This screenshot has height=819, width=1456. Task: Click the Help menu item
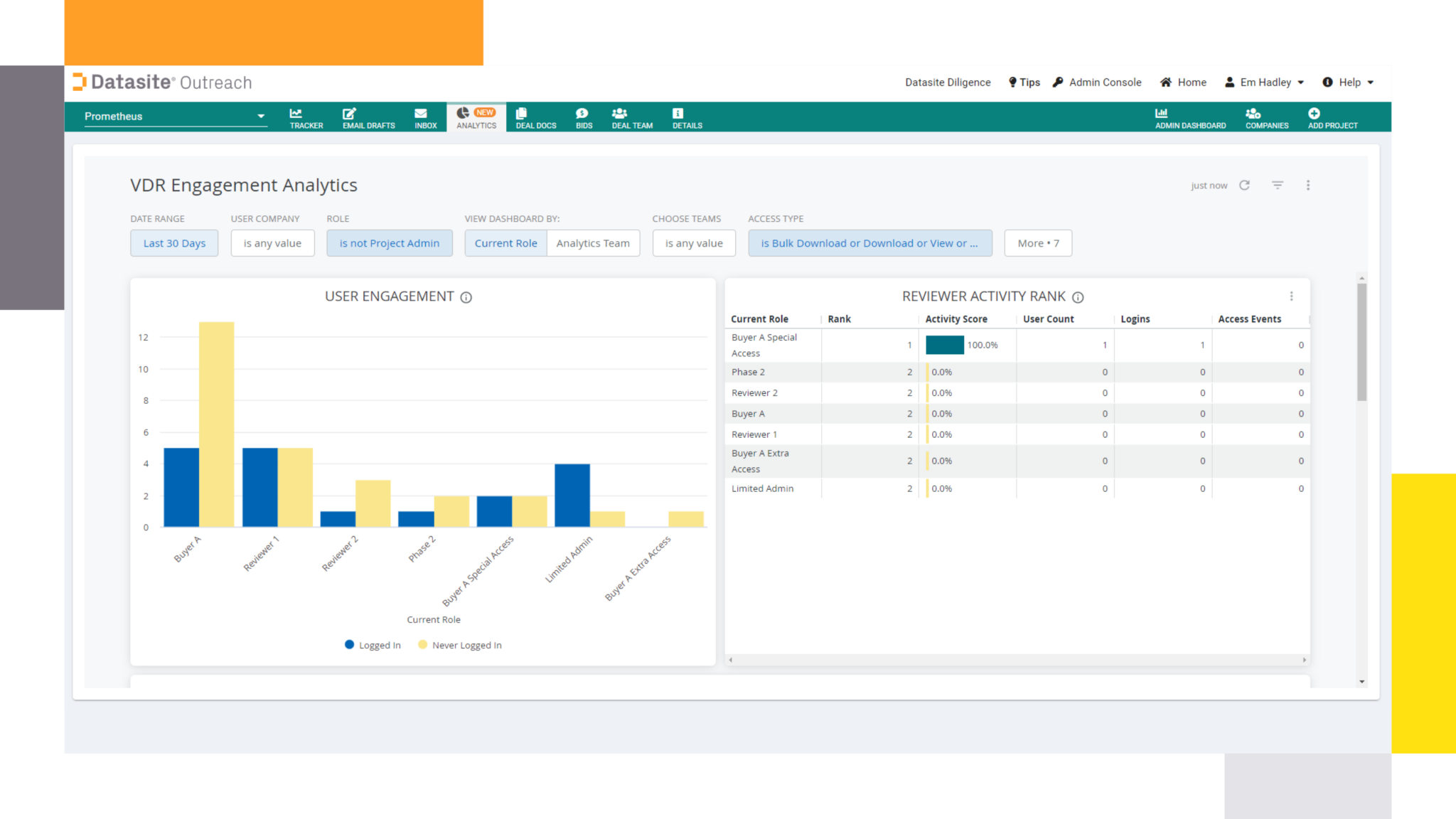click(1350, 82)
